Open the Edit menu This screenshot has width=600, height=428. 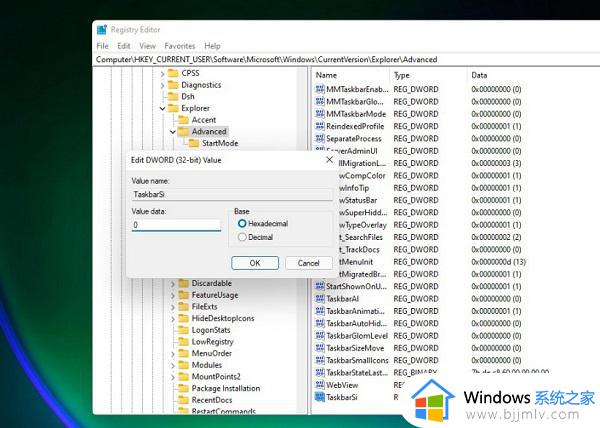point(124,46)
